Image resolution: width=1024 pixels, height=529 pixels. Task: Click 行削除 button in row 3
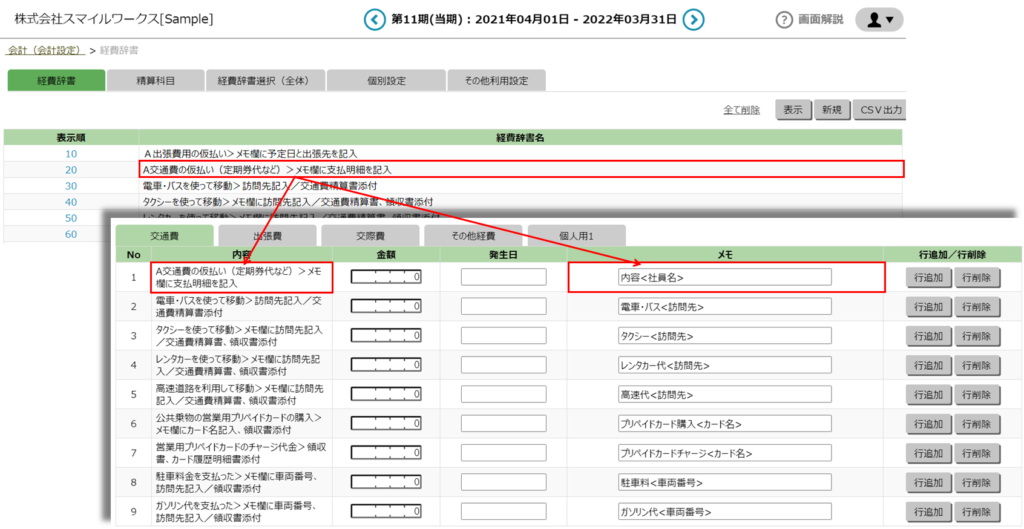point(977,336)
